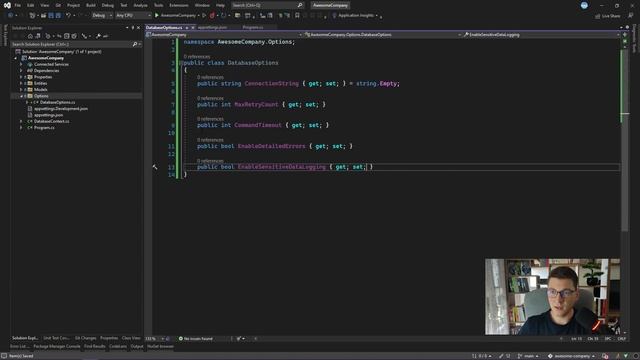Screen dimensions: 640x360
Task: Toggle Show All Files in Solution Explorer
Action: [x=74, y=36]
